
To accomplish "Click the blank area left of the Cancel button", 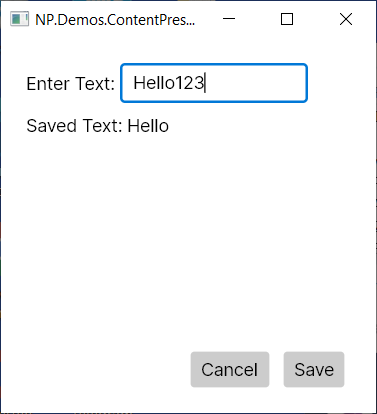I will coord(97,369).
